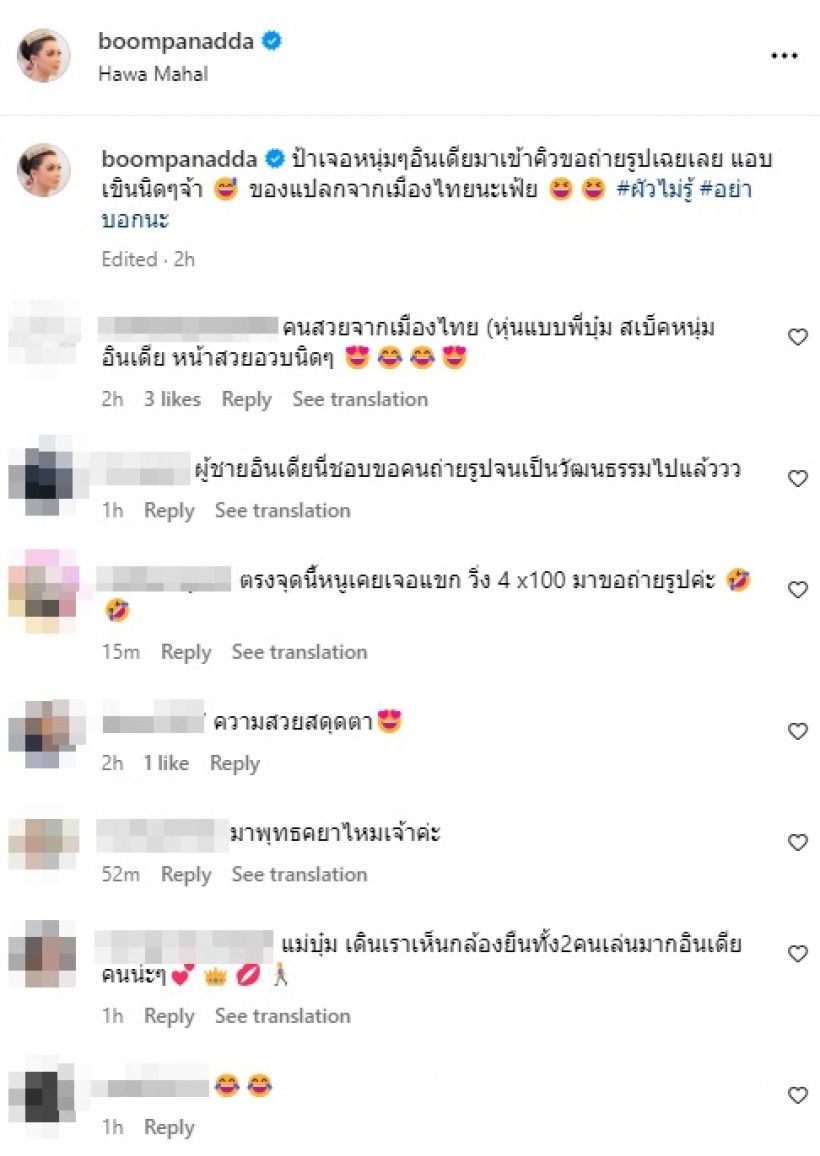See translation of the 52m comment
This screenshot has width=820, height=1156.
click(x=299, y=874)
